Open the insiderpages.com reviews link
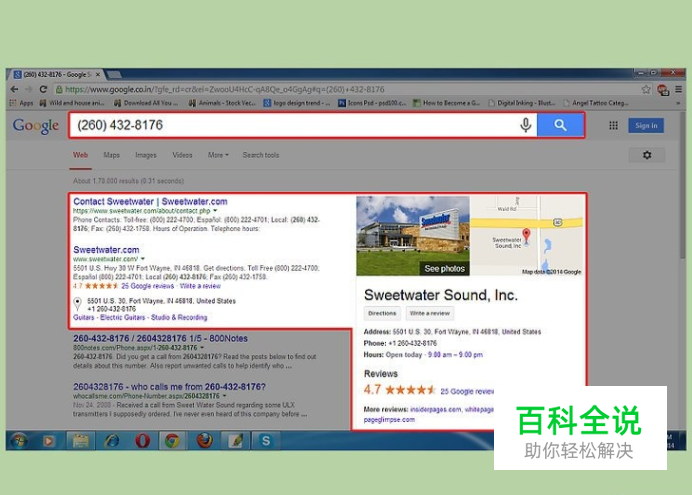This screenshot has width=692, height=495. 436,409
